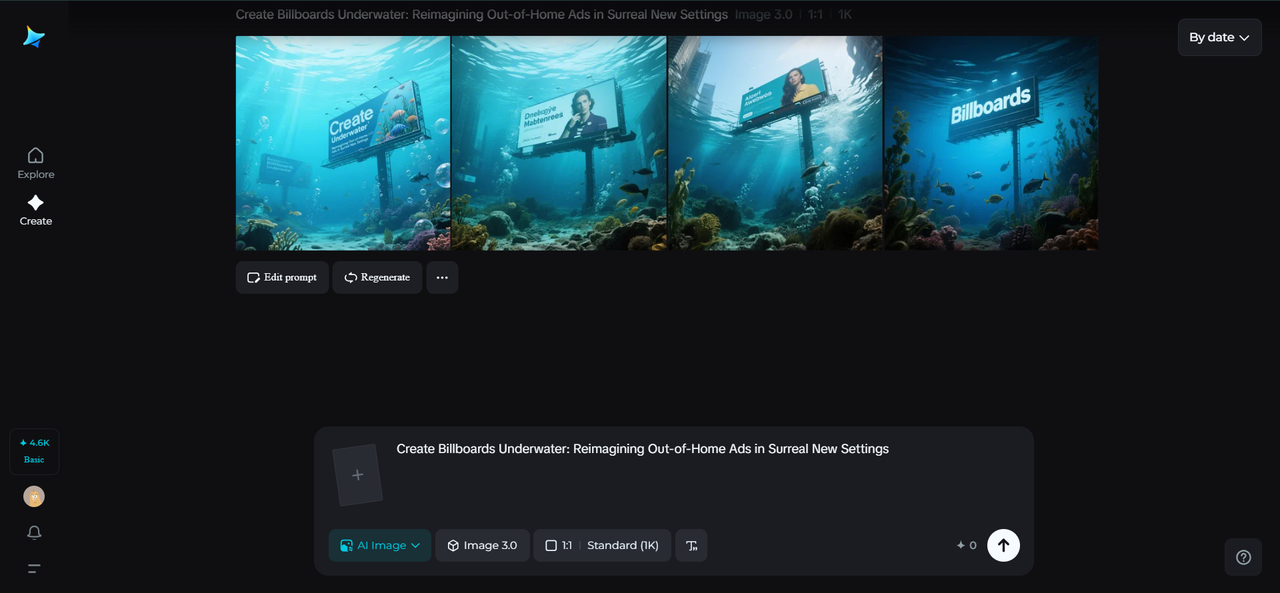
Task: Open the Image 3.0 model selector
Action: coord(482,545)
